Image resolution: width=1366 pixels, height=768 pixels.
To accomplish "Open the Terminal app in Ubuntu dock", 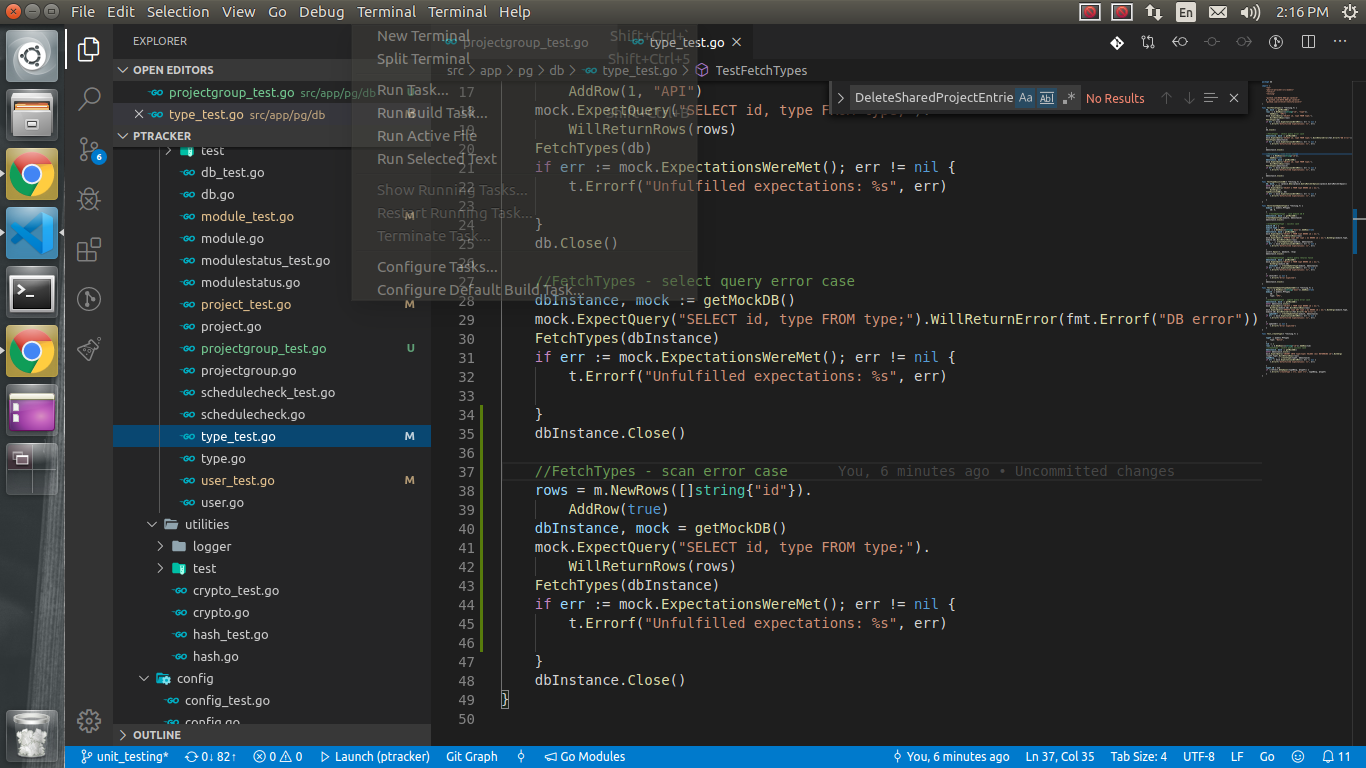I will point(32,292).
